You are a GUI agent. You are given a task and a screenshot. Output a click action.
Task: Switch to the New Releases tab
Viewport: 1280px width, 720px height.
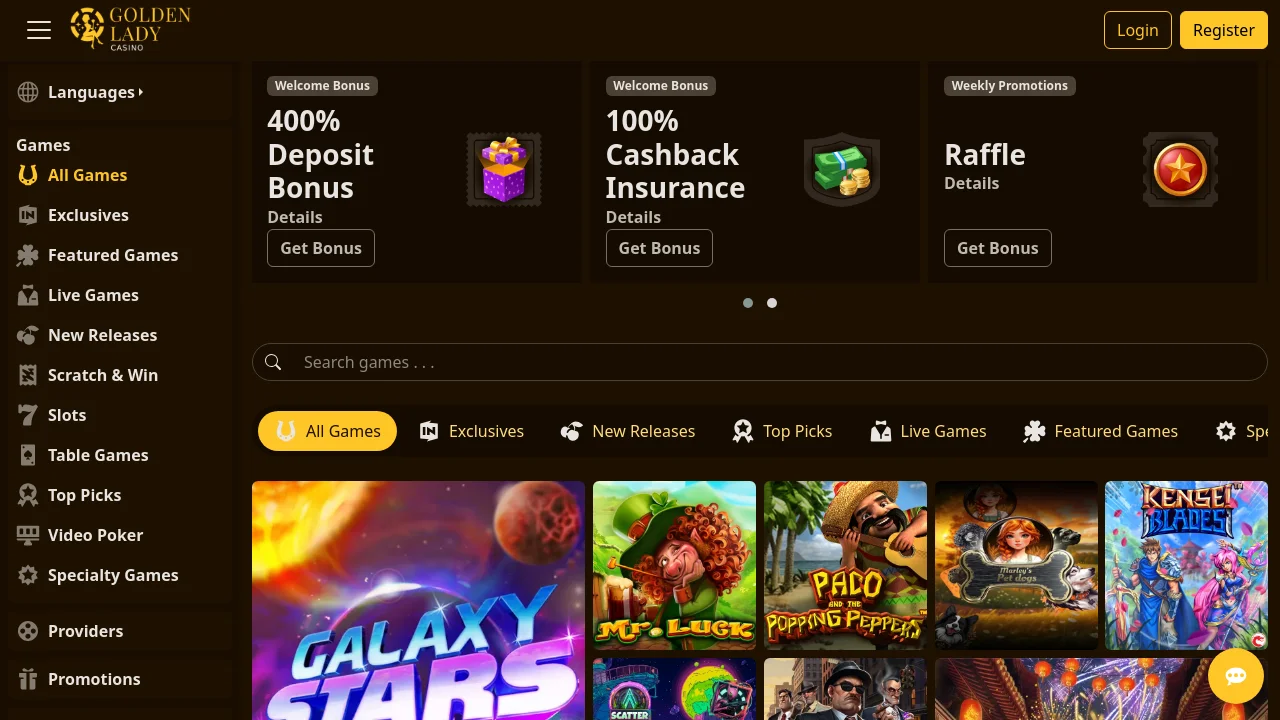(x=628, y=431)
